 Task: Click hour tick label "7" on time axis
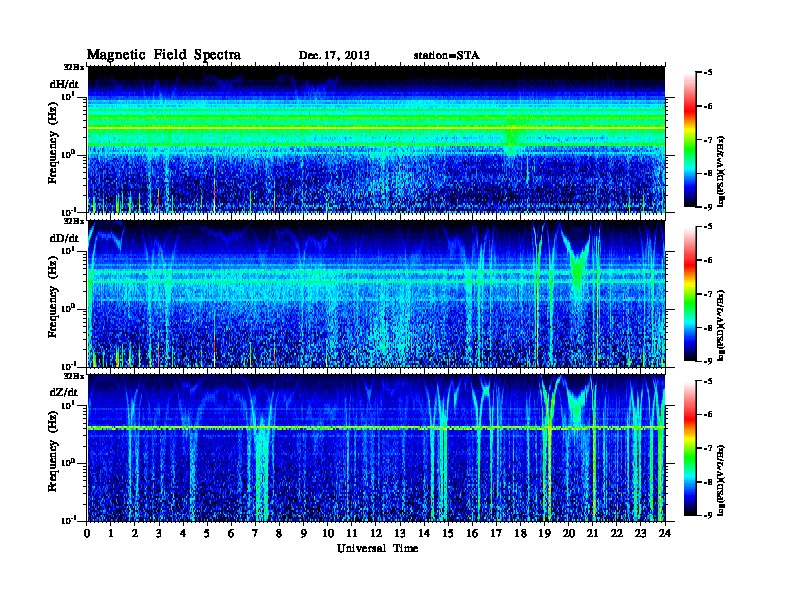(x=256, y=534)
